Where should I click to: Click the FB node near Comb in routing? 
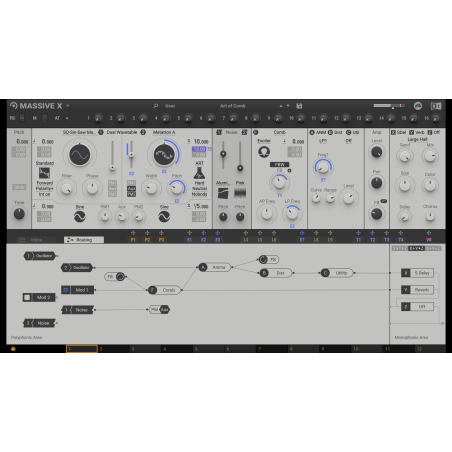pos(115,276)
